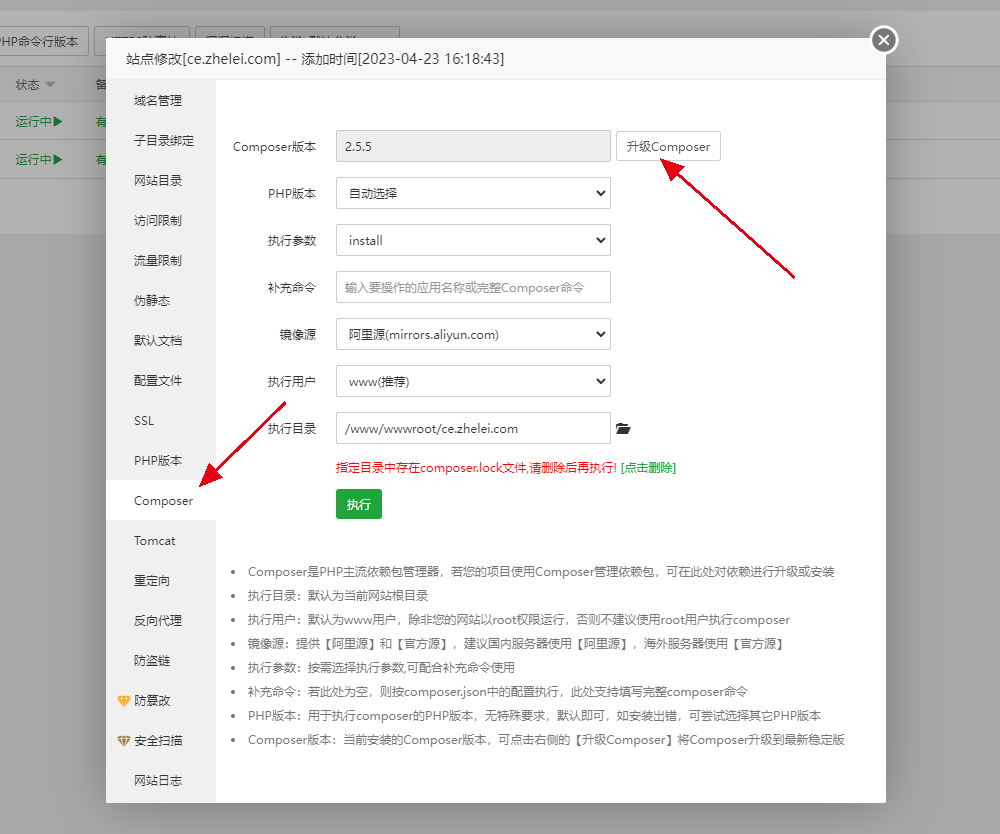
Task: Click help line starting with Composer是PHP主流依赖包管理器
Action: coord(541,572)
